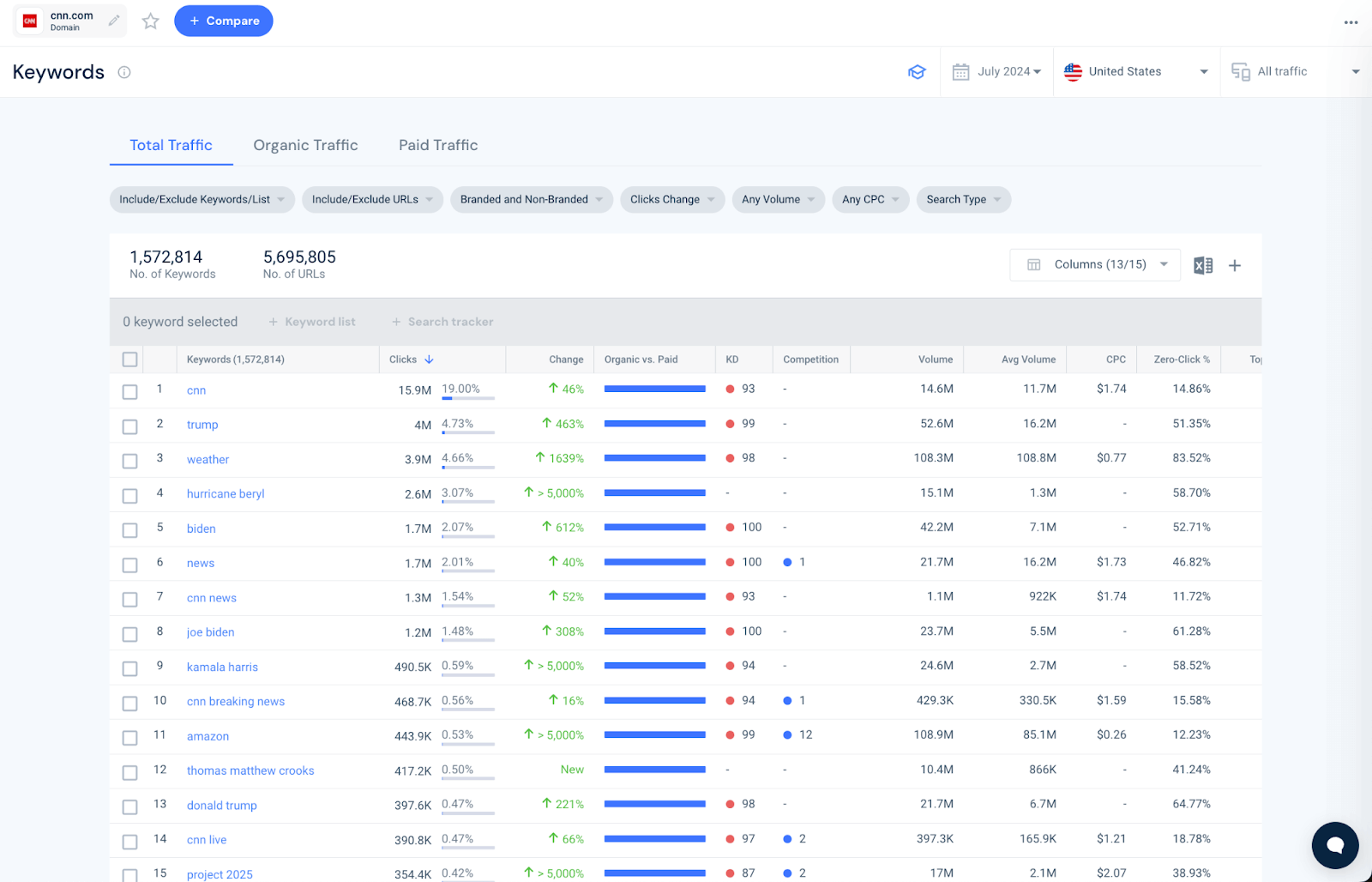The height and width of the screenshot is (882, 1372).
Task: Click the calendar icon beside July 2024
Action: click(960, 72)
